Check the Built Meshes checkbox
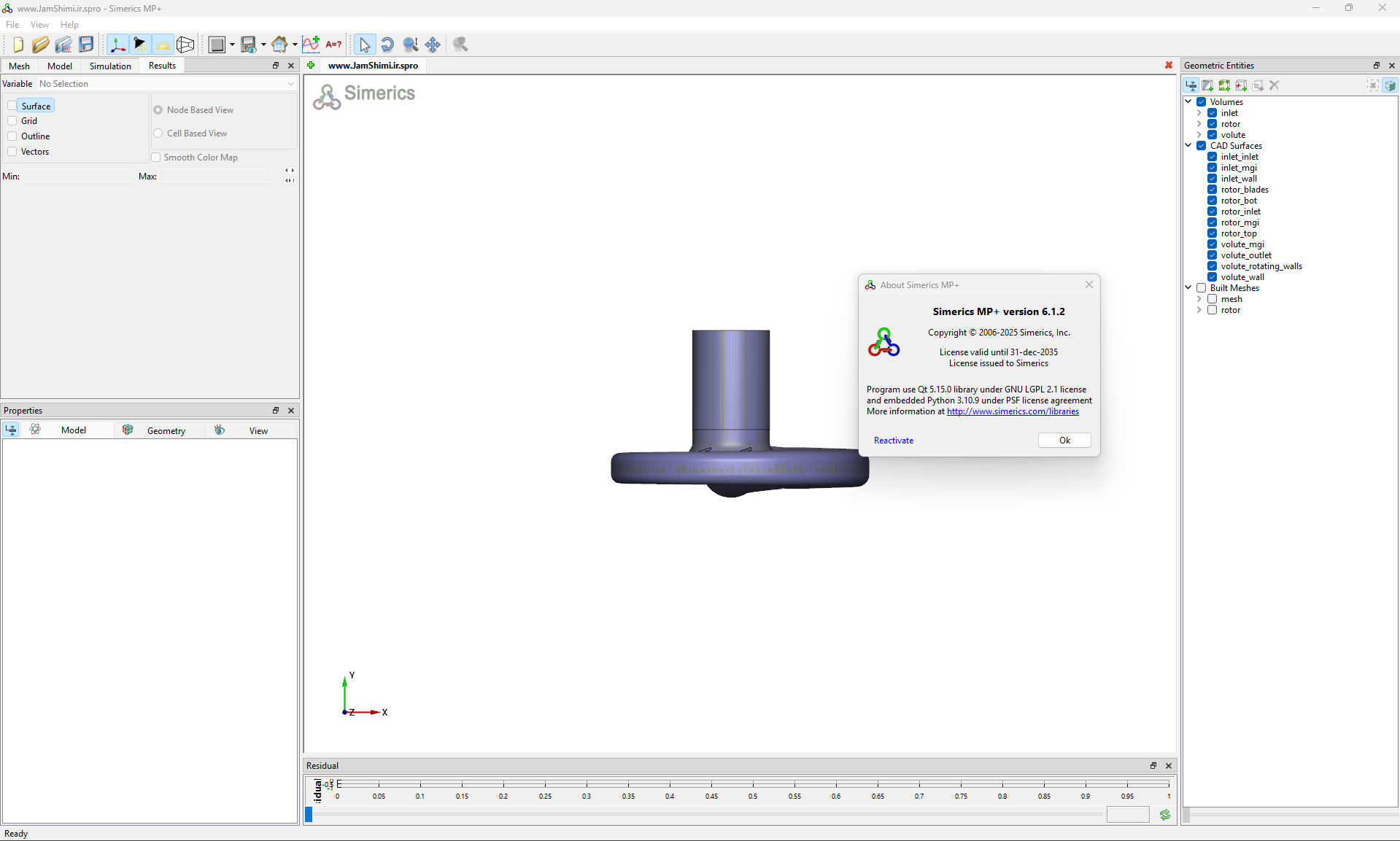 point(1201,288)
